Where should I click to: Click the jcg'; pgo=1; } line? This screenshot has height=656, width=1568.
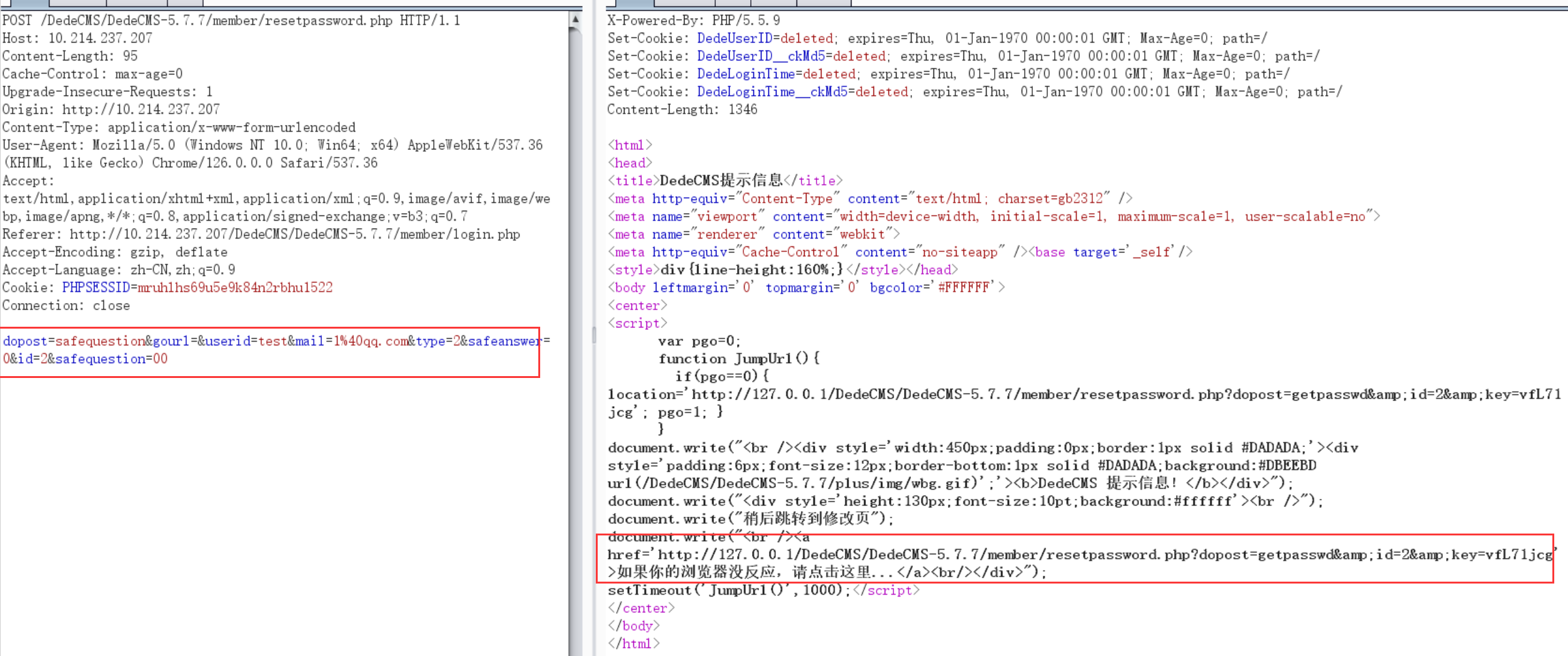point(666,412)
